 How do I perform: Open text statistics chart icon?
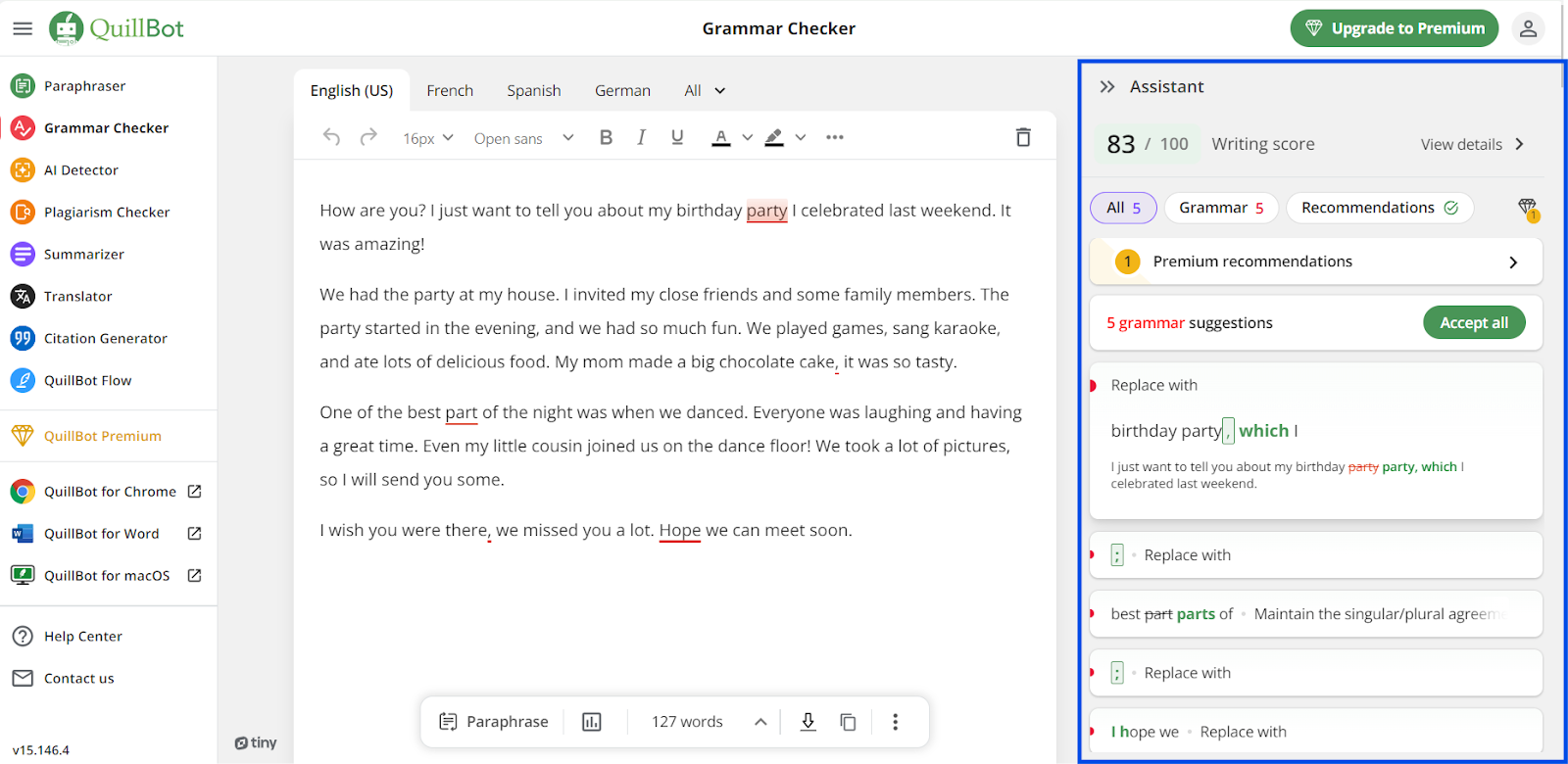pos(592,722)
